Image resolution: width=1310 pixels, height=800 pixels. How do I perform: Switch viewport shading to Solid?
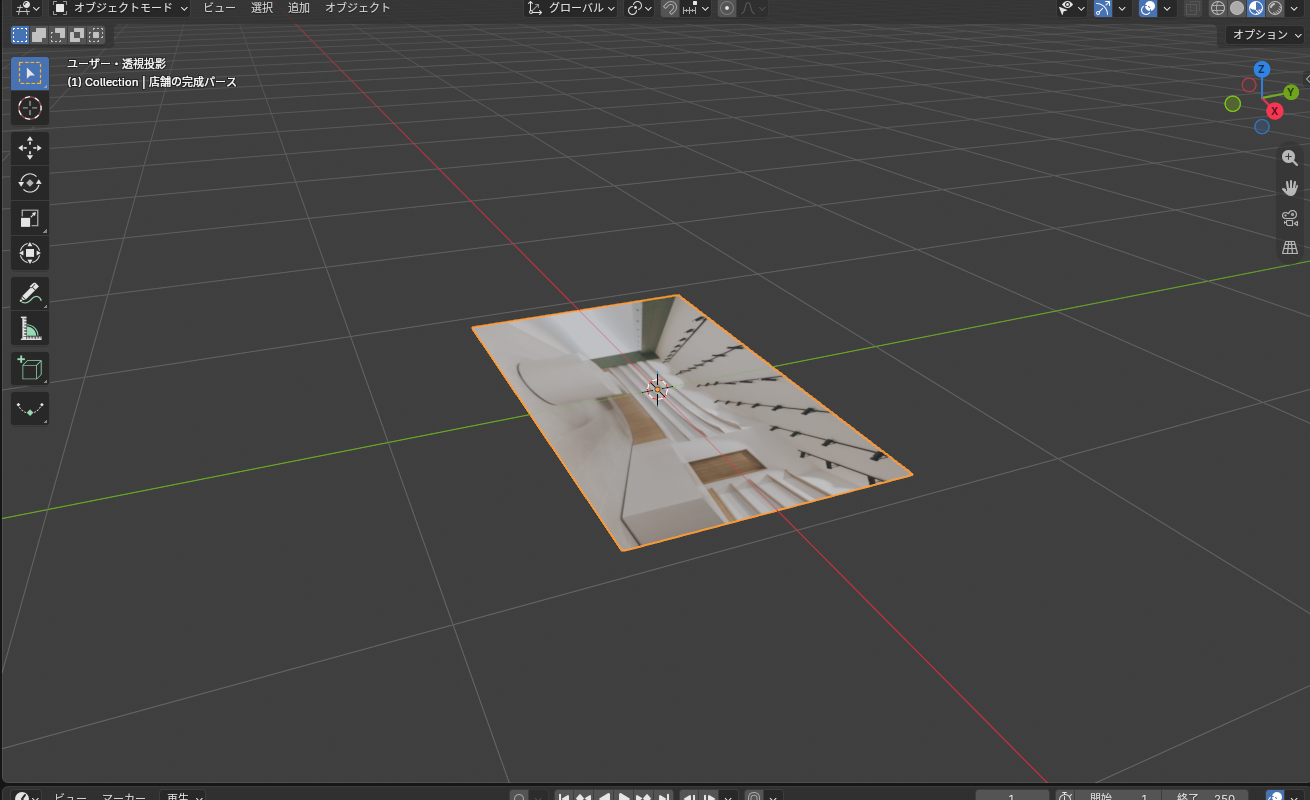[1237, 8]
